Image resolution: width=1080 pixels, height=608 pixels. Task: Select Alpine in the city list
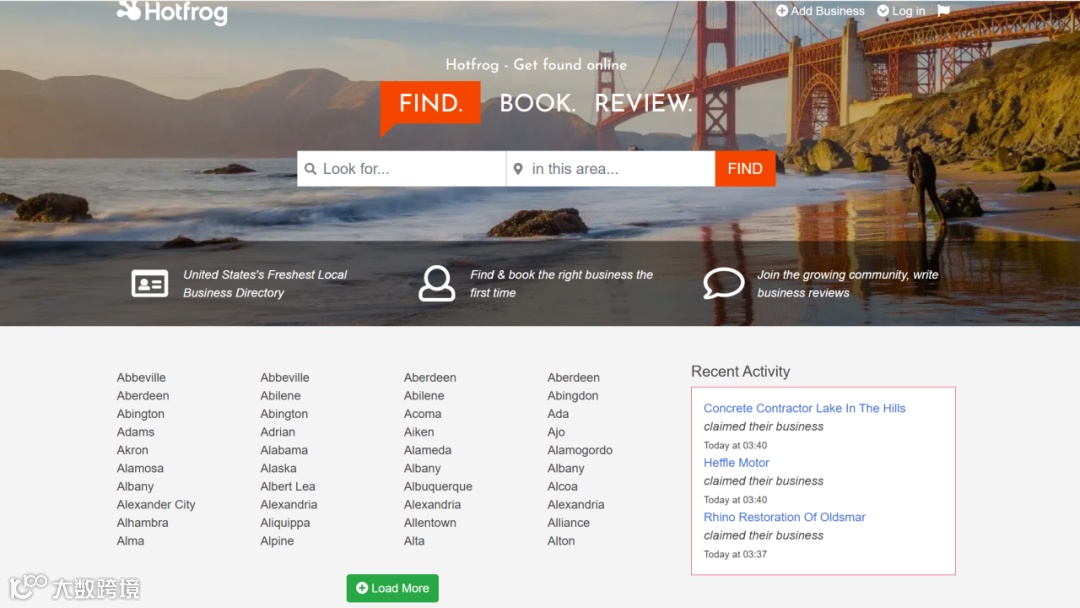pos(277,541)
